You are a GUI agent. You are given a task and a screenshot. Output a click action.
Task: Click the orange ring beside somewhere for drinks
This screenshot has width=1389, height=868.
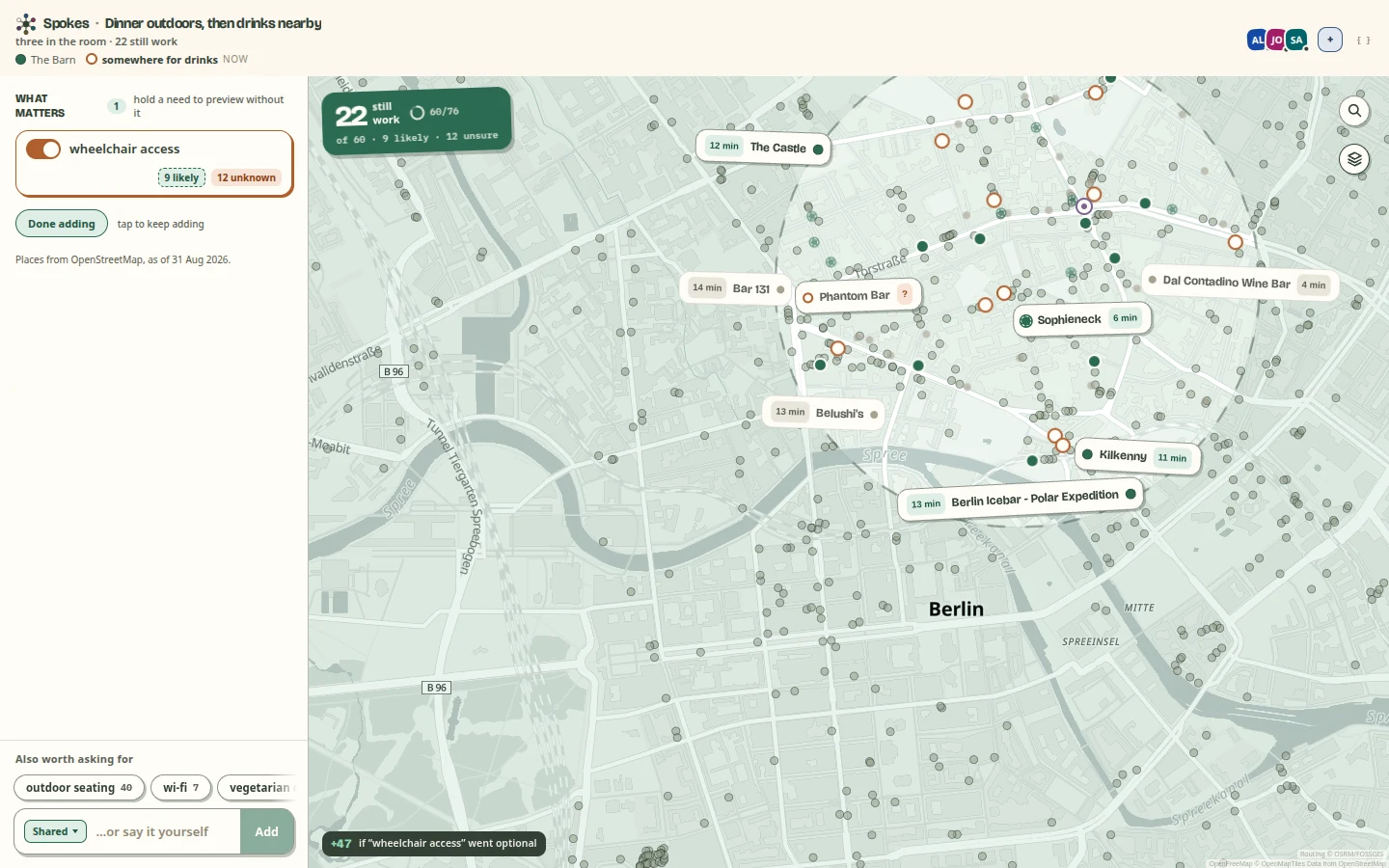tap(92, 59)
